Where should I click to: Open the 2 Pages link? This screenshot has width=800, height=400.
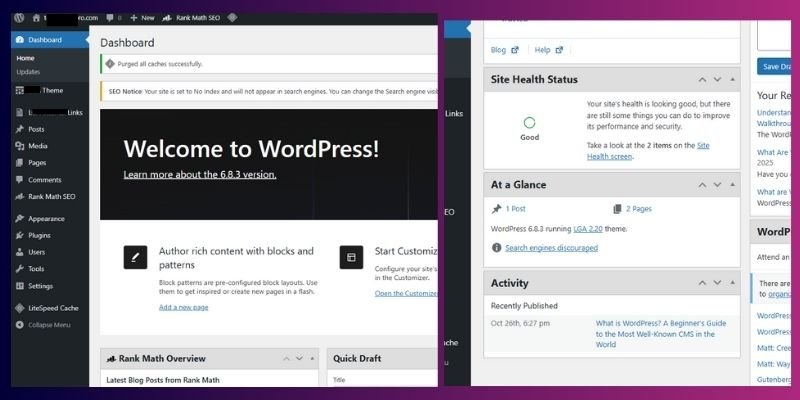pyautogui.click(x=639, y=209)
